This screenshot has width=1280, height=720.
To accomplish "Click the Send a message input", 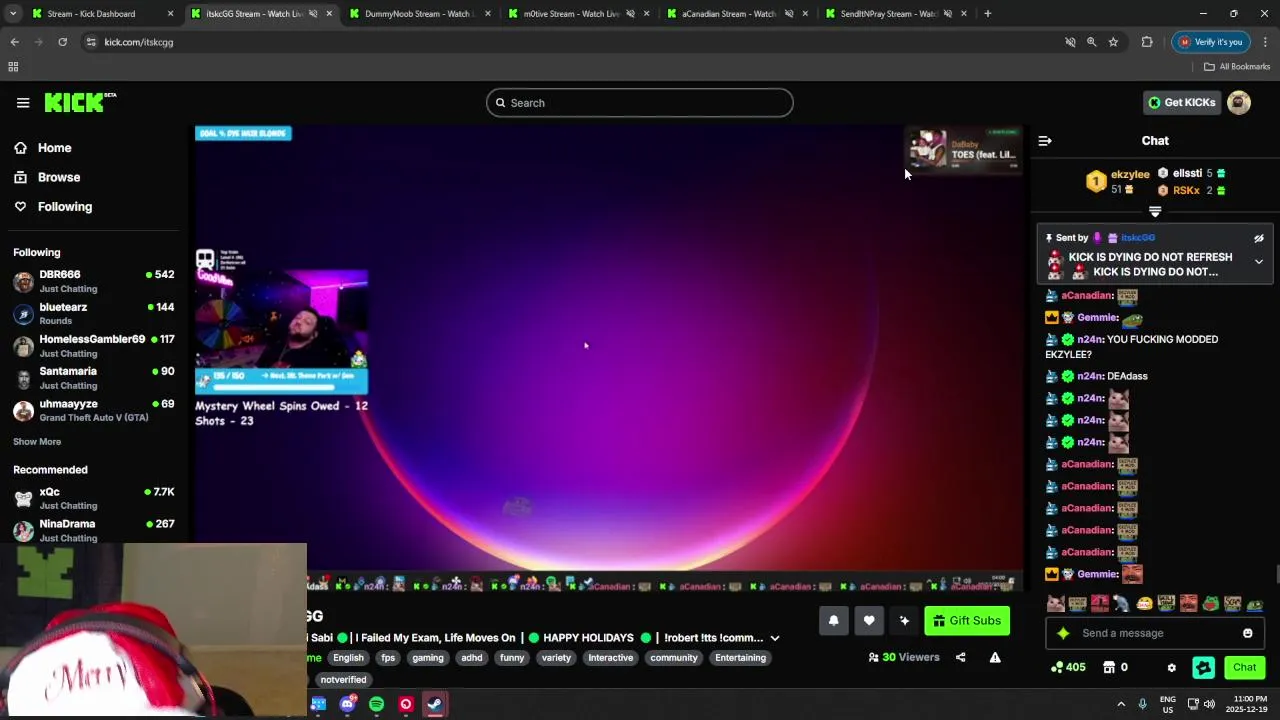I will (x=1155, y=633).
